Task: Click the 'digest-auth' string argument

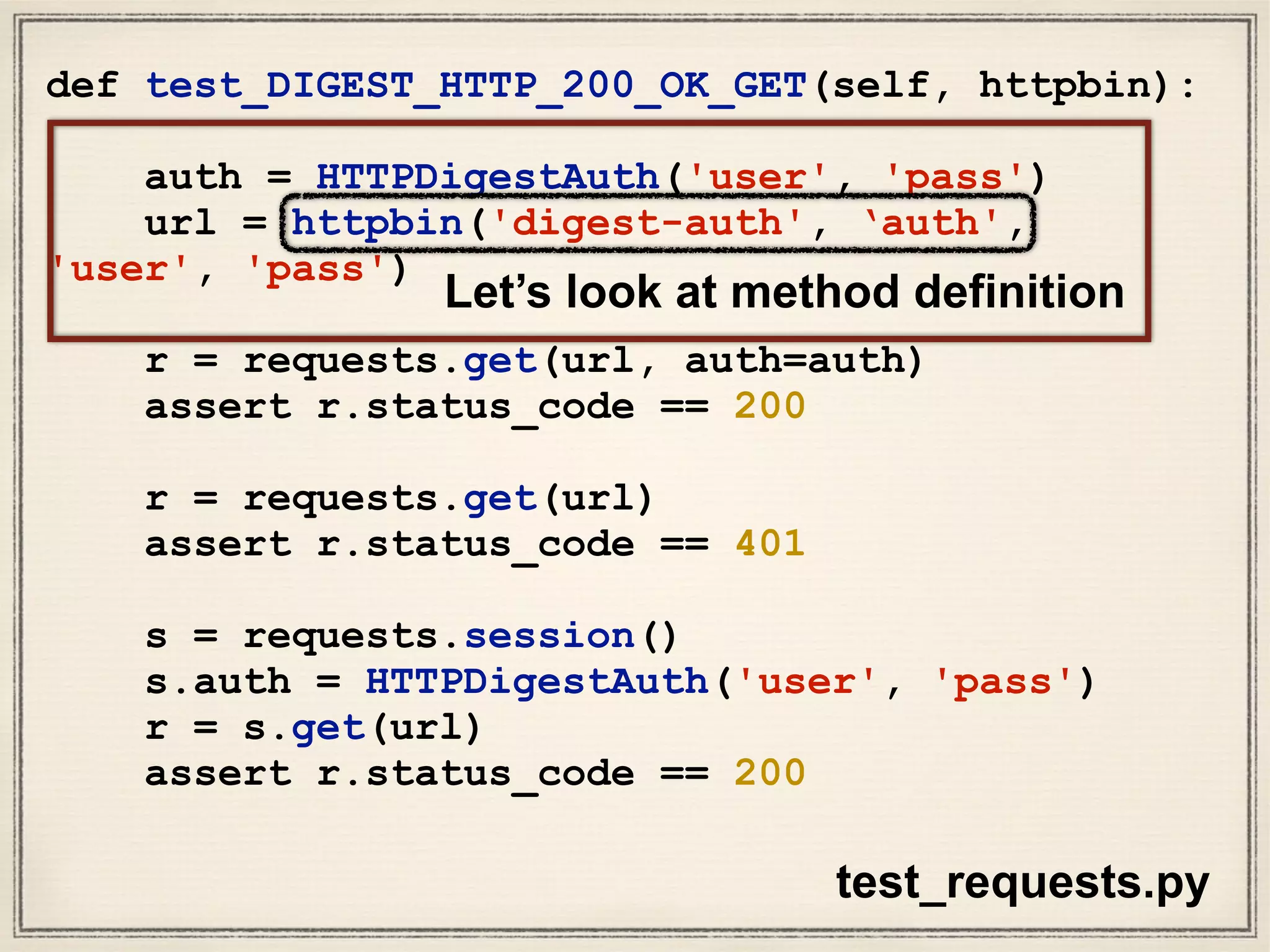Action: click(647, 223)
